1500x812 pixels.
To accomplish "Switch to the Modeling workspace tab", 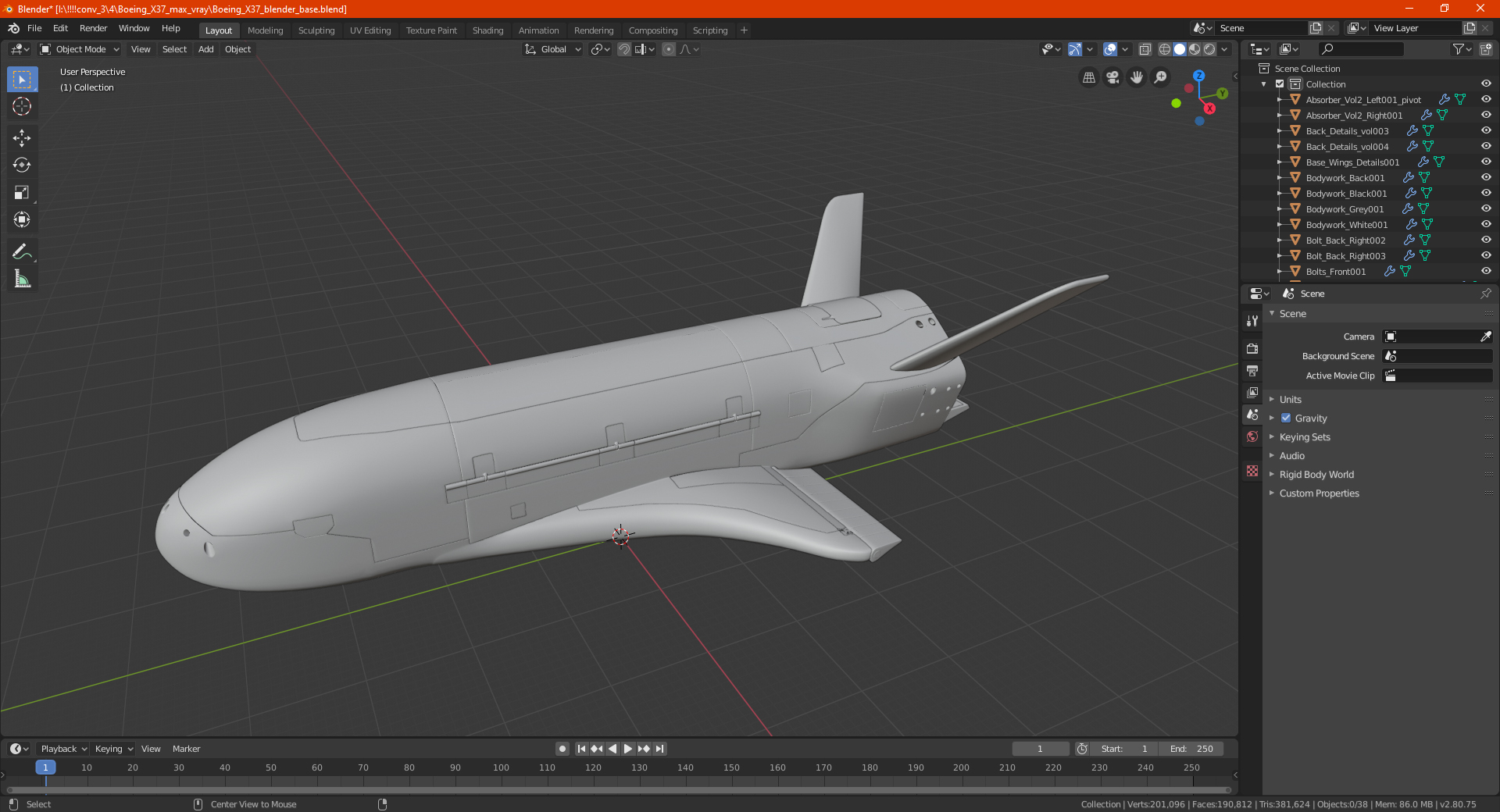I will pos(265,30).
